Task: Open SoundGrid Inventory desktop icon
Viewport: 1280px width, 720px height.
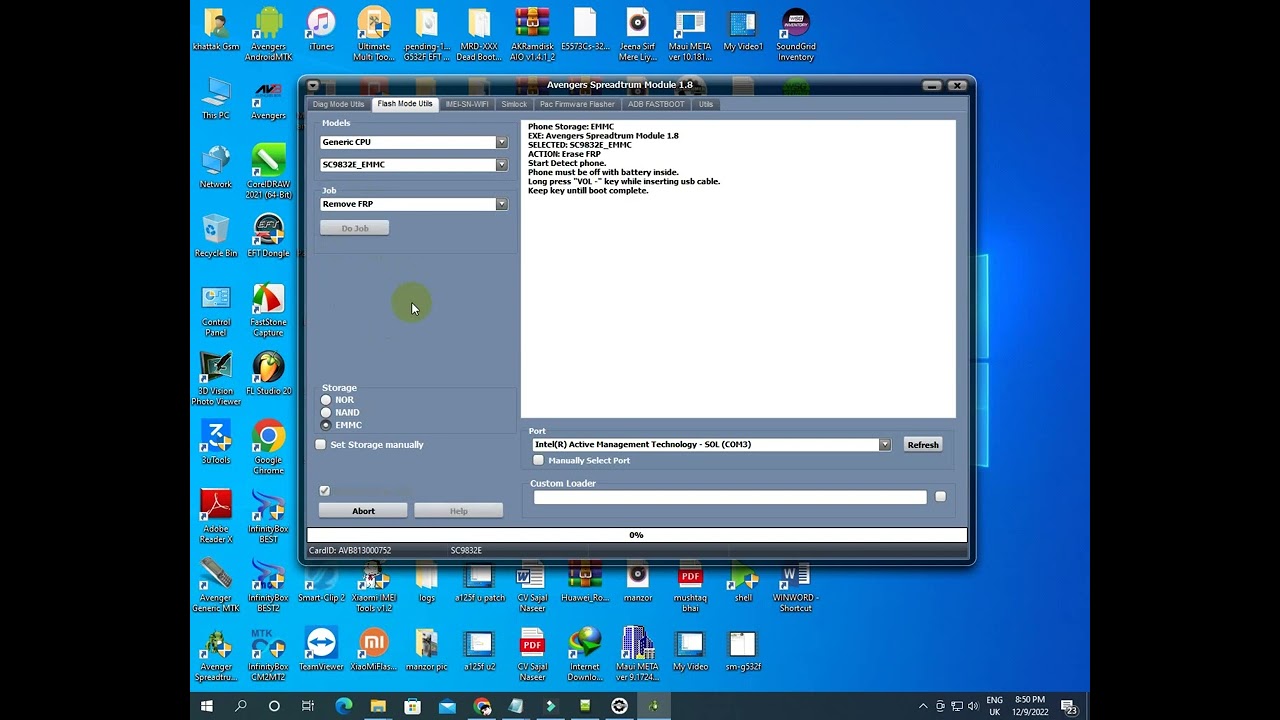Action: pyautogui.click(x=795, y=35)
